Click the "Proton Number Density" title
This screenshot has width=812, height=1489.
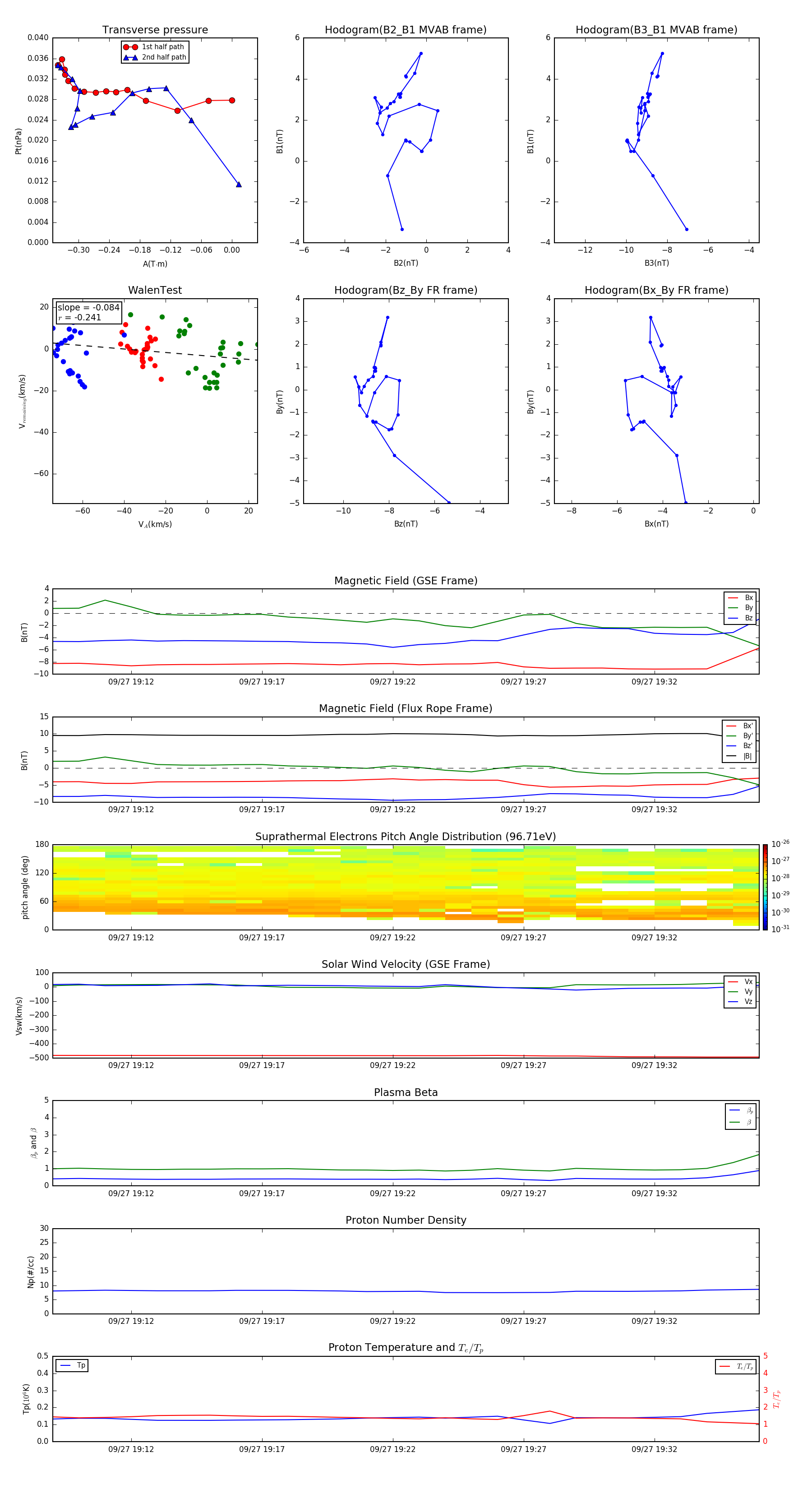click(406, 1220)
